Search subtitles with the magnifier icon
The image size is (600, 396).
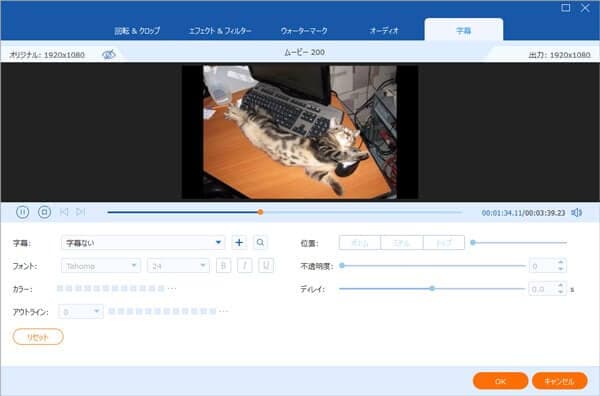click(260, 243)
